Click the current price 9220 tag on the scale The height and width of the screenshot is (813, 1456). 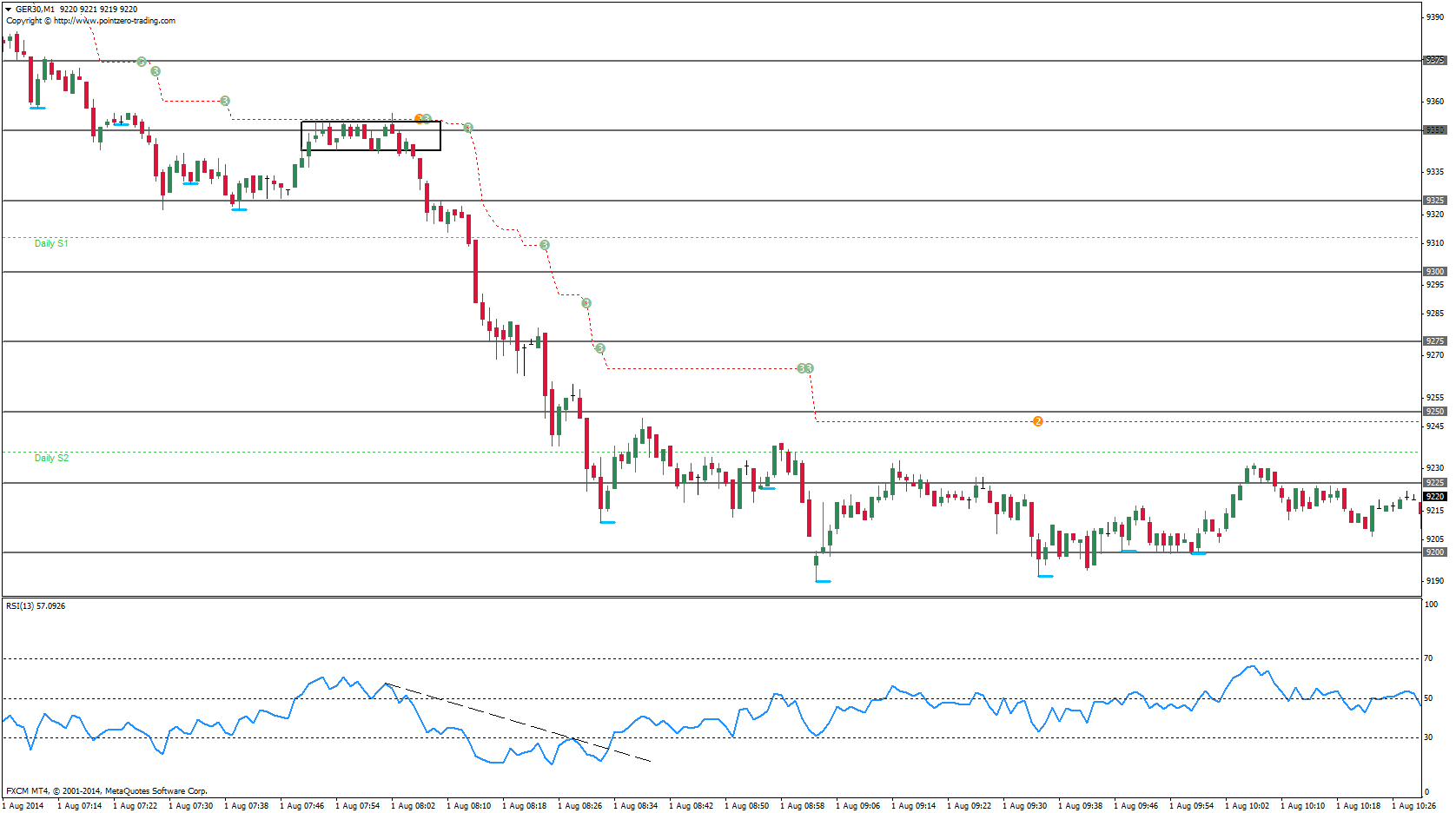pos(1434,496)
